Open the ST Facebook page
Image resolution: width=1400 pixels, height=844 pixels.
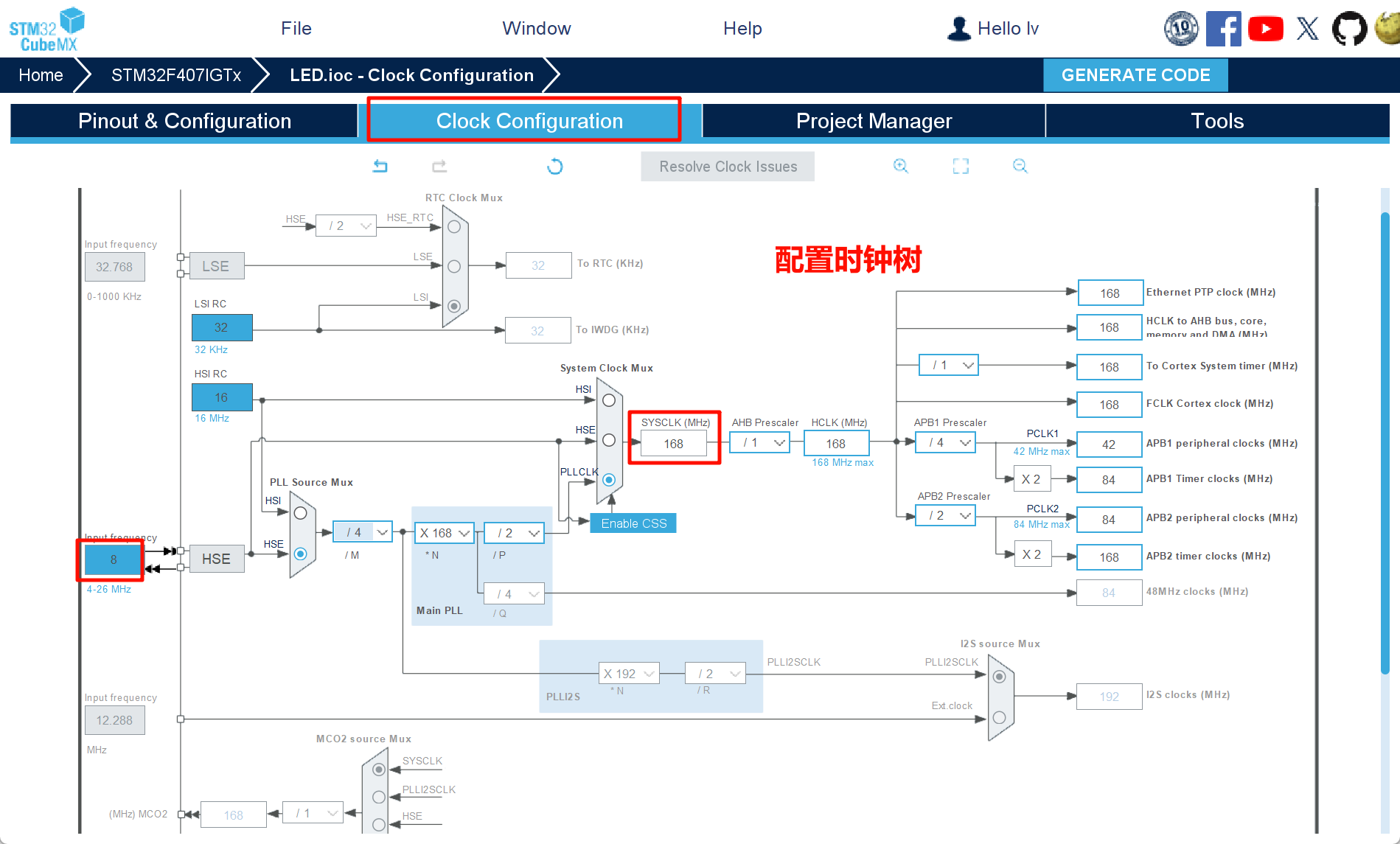point(1224,28)
